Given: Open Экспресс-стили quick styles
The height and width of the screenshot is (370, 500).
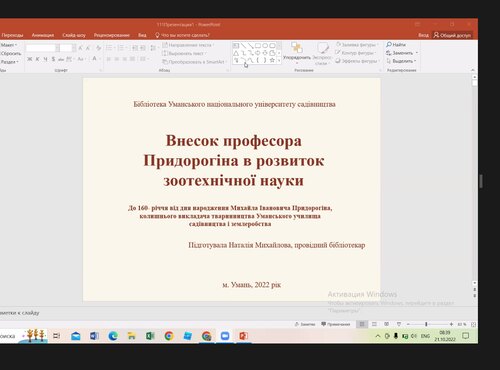Looking at the screenshot, I should point(322,53).
